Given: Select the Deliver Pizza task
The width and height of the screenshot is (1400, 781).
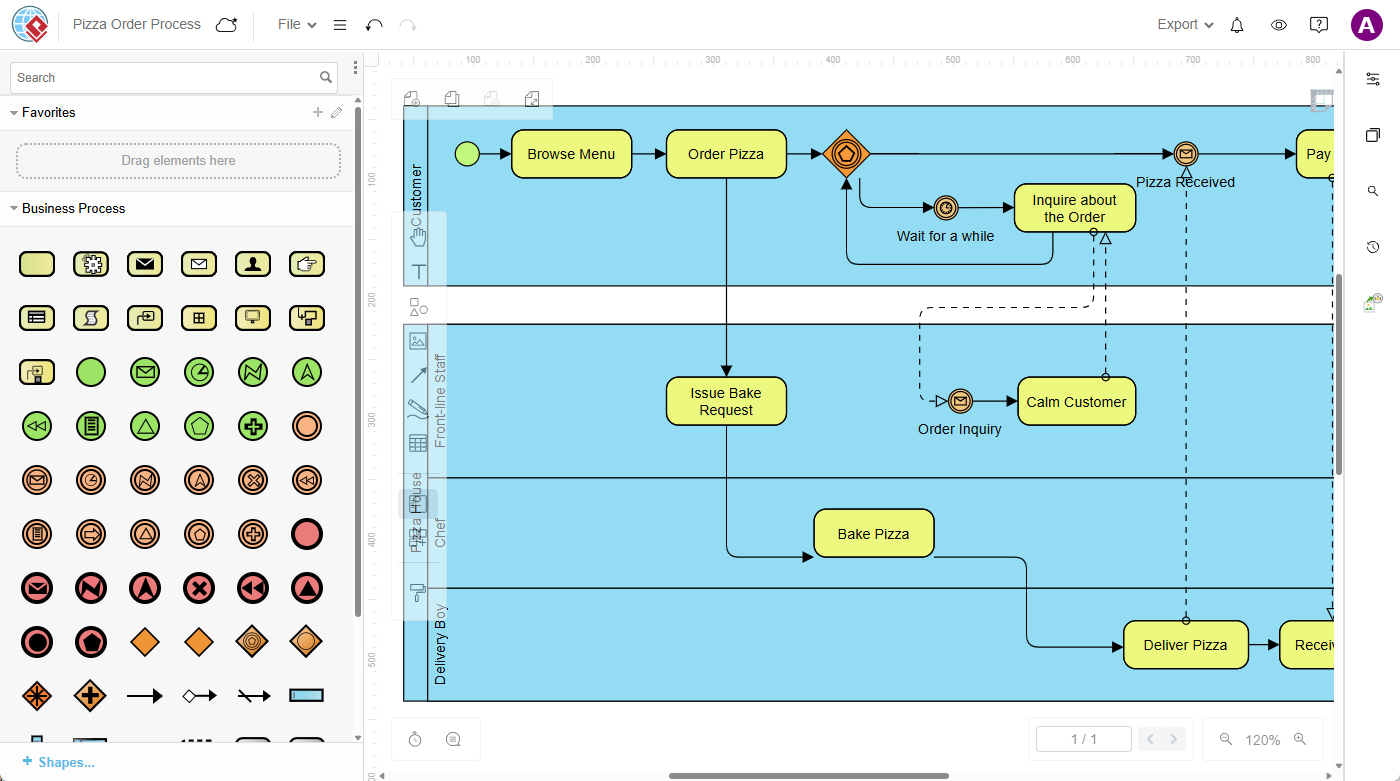Looking at the screenshot, I should pyautogui.click(x=1185, y=645).
